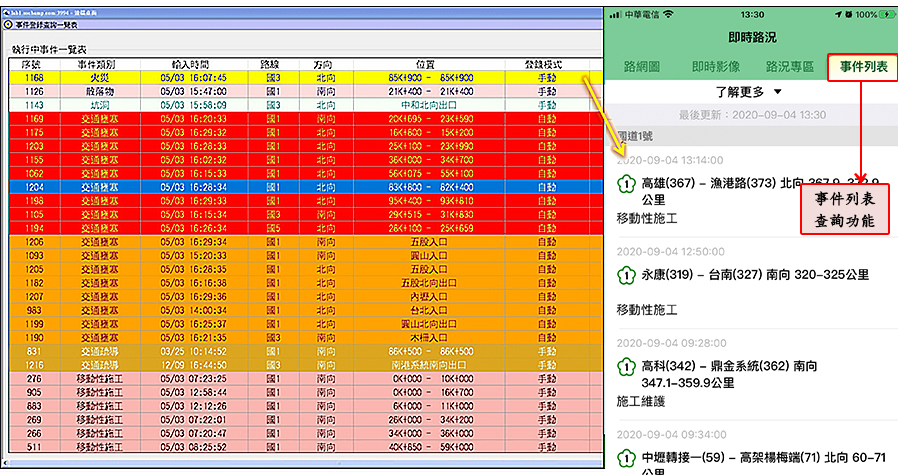This screenshot has width=898, height=475.
Task: Select pink 移動性施工 row 883
Action: pos(304,406)
